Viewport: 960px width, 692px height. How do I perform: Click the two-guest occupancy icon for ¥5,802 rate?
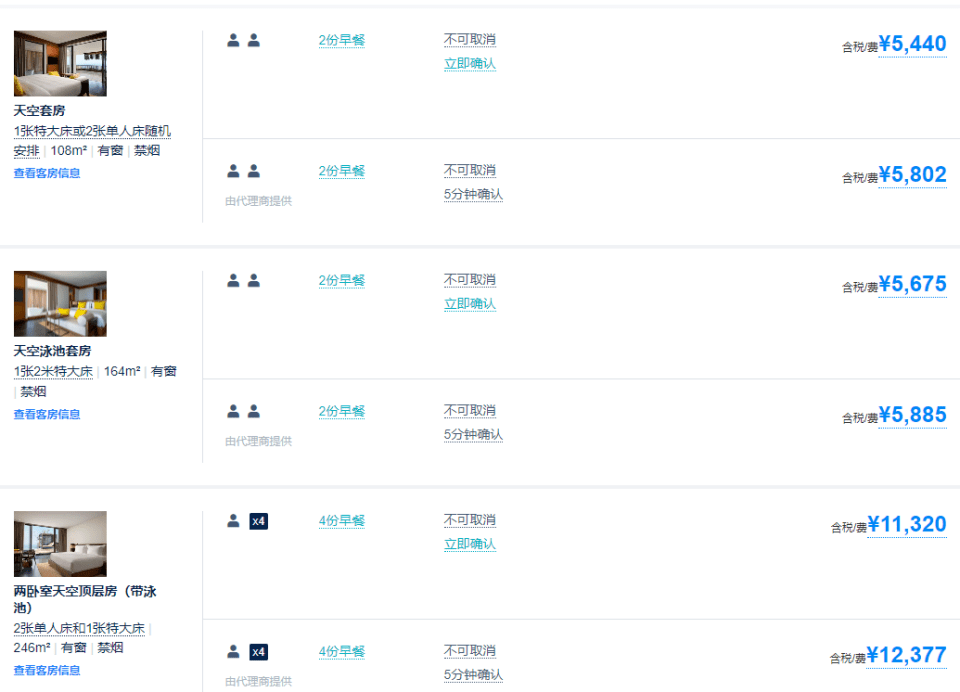click(244, 171)
